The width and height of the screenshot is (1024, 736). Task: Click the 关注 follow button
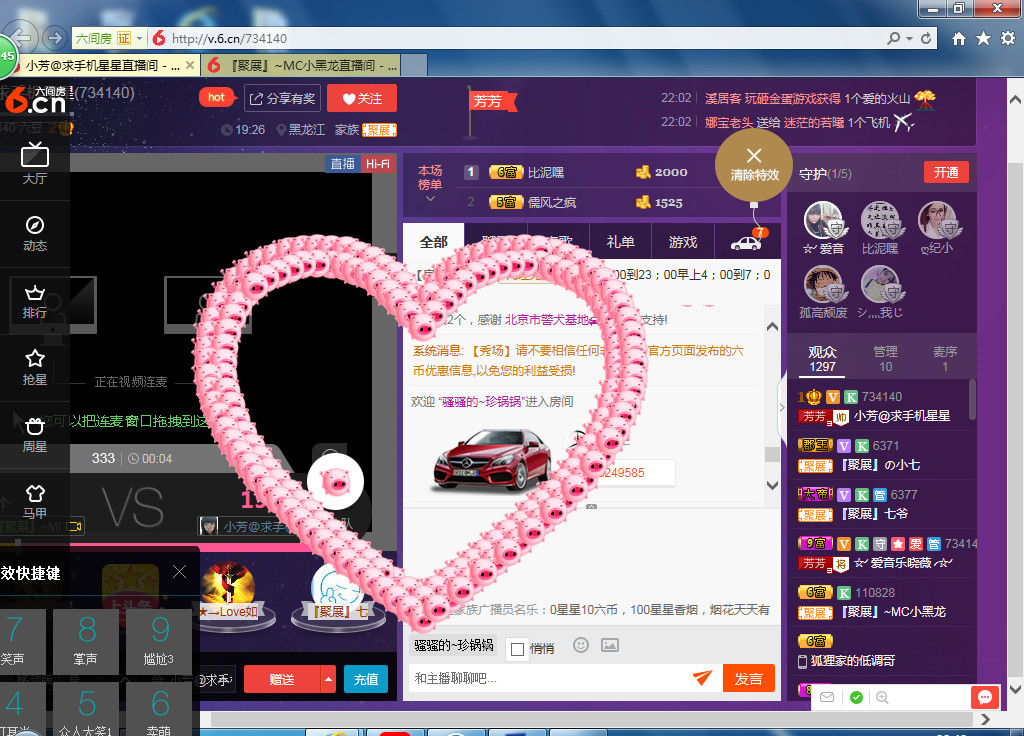tap(362, 99)
